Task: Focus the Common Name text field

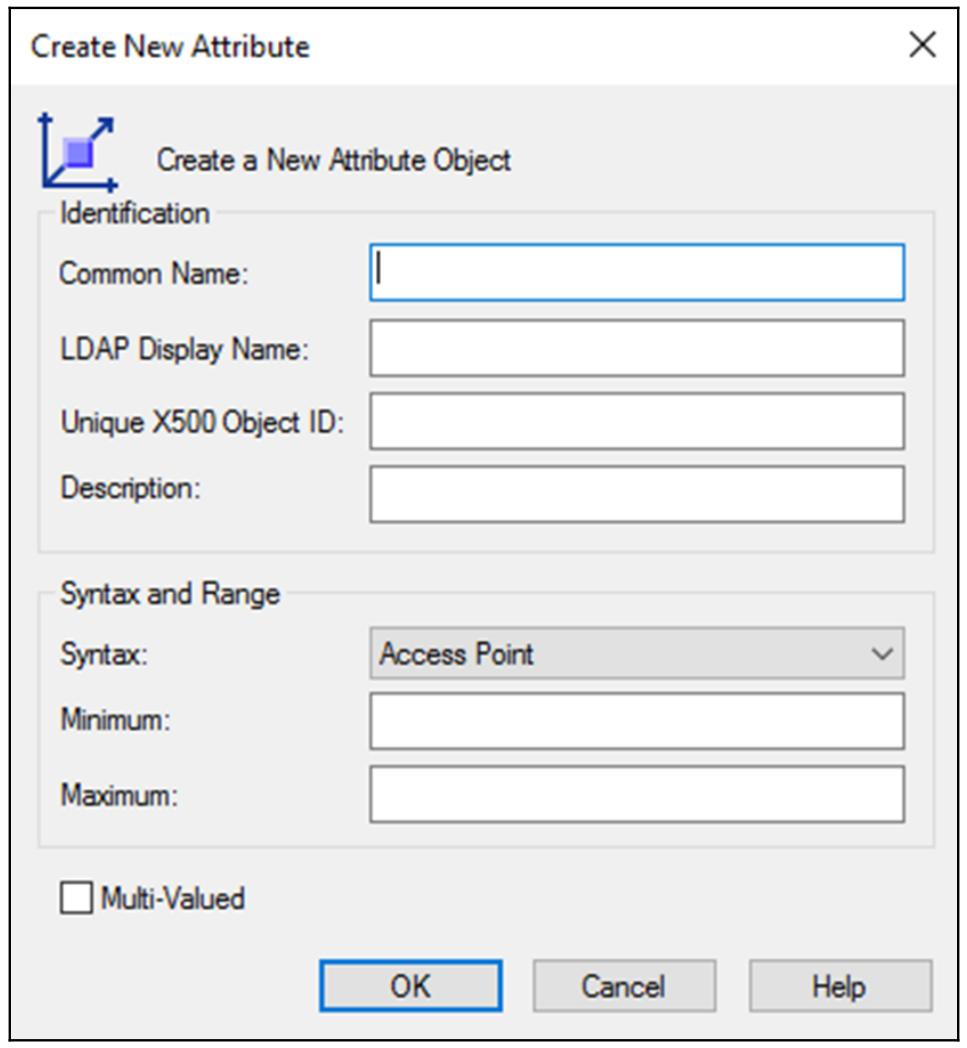Action: point(636,273)
